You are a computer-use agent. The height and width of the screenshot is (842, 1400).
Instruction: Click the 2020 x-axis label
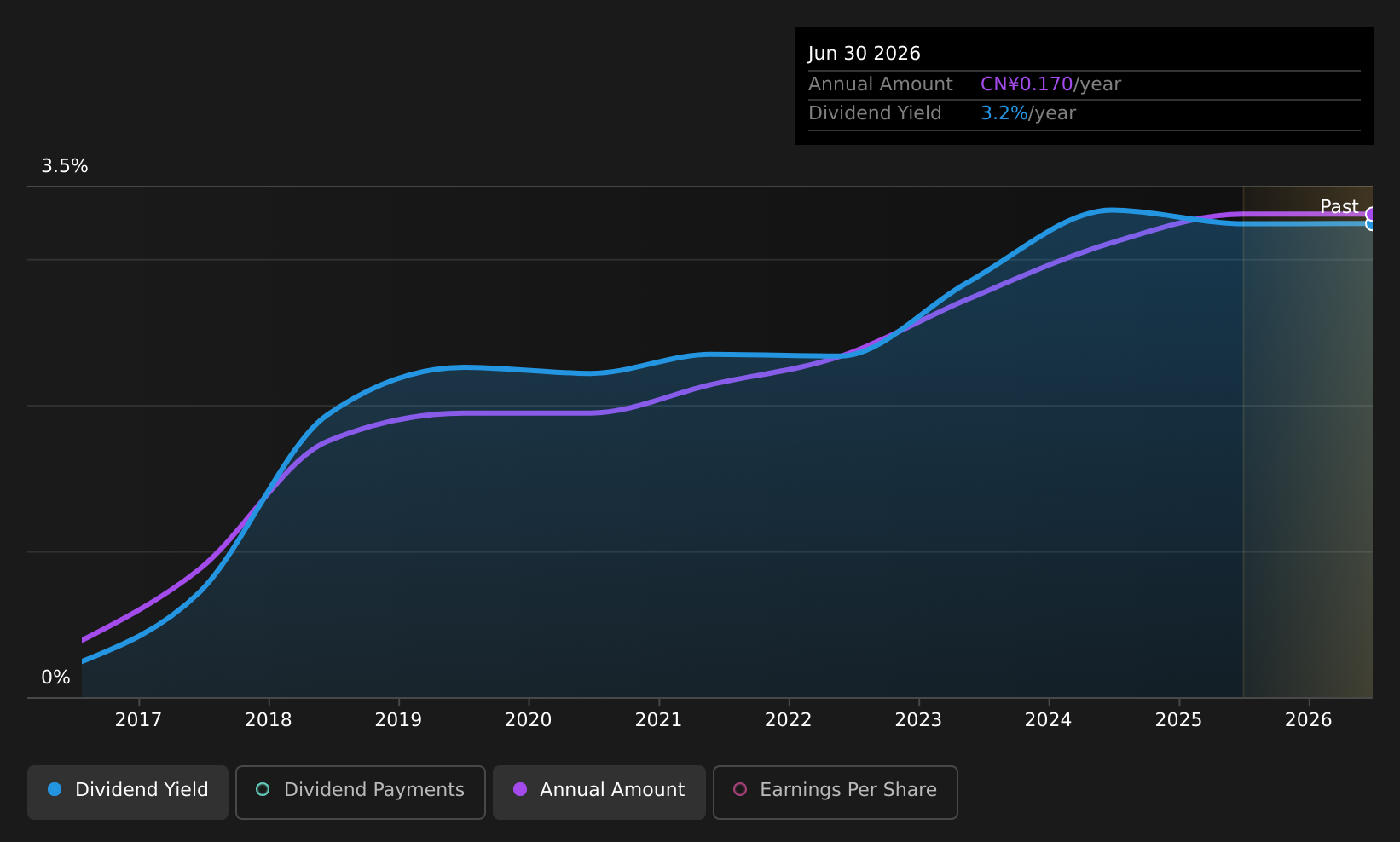pyautogui.click(x=529, y=720)
